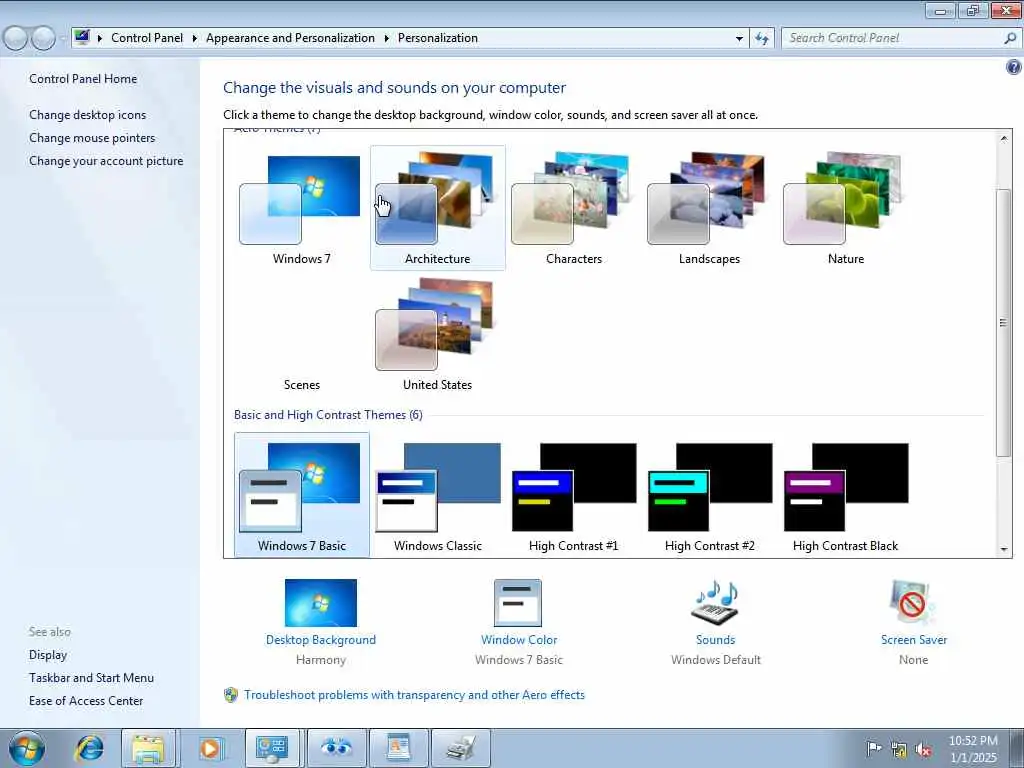Pick the Landscapes theme
1024x768 pixels.
709,208
